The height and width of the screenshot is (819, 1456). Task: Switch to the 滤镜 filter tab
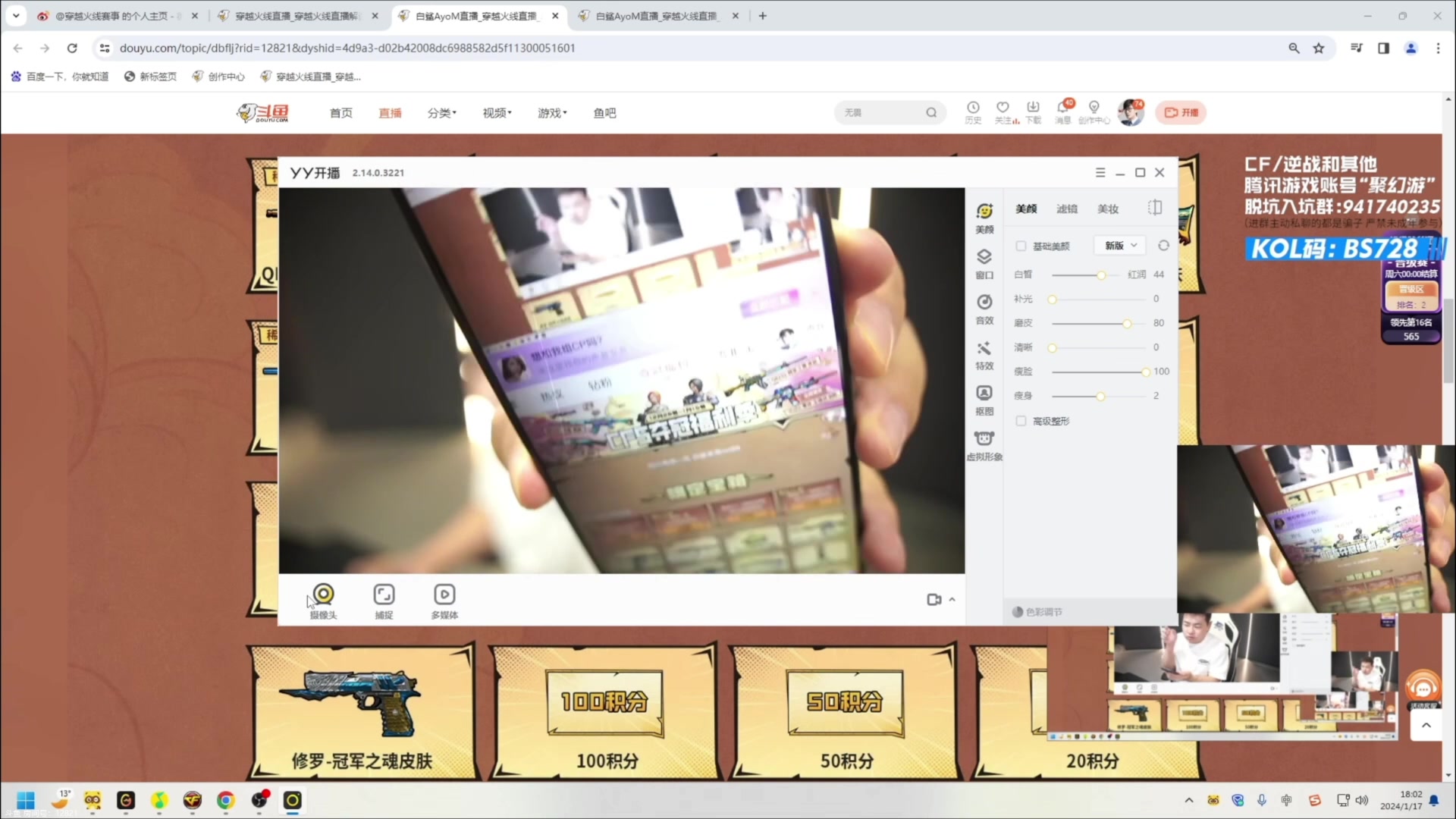pos(1067,209)
